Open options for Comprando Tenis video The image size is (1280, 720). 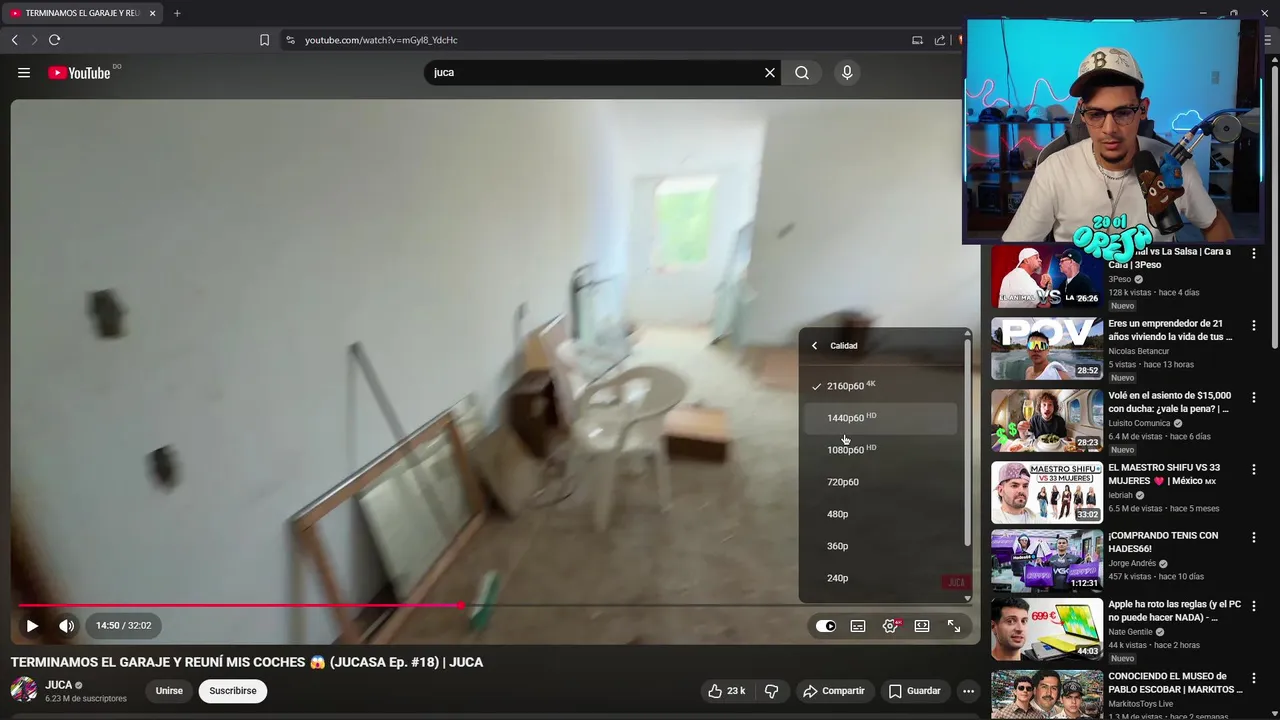click(x=1254, y=538)
